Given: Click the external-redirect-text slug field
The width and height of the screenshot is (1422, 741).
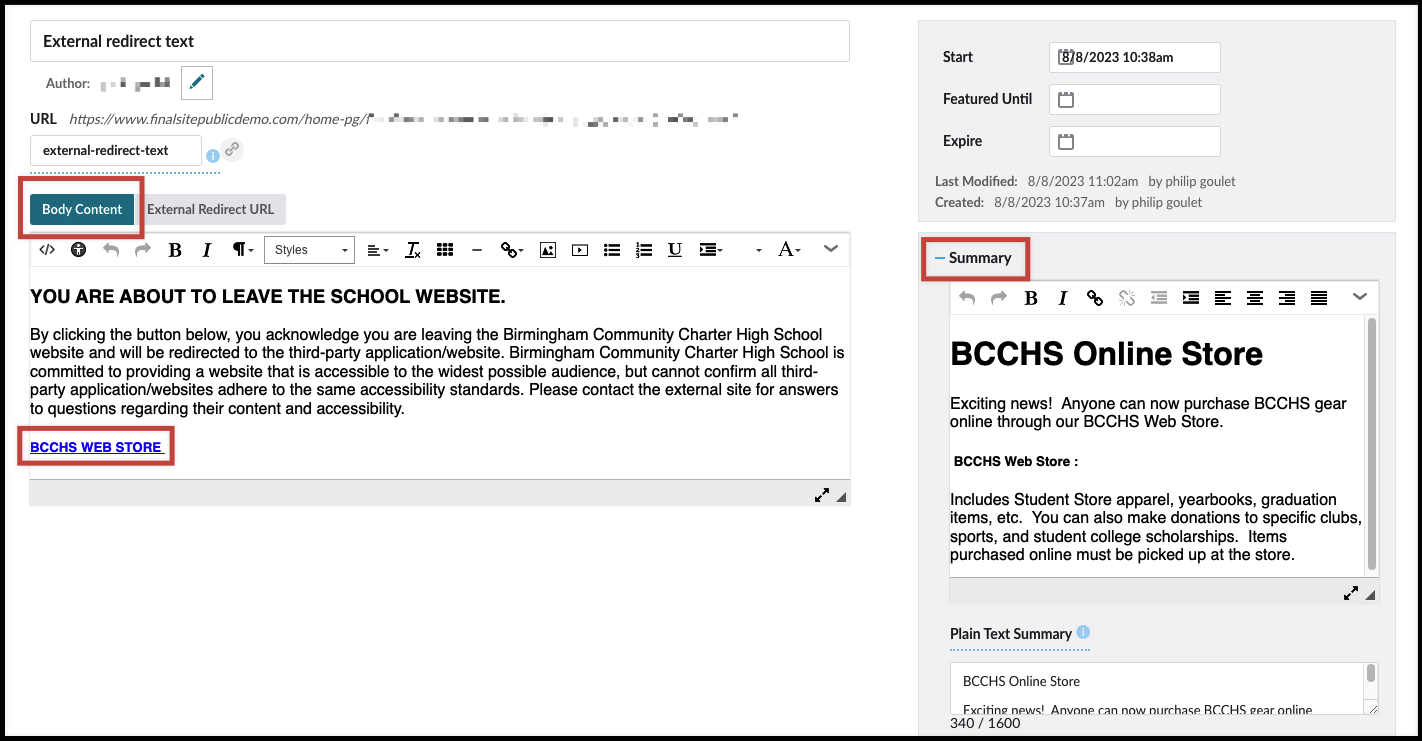Looking at the screenshot, I should point(116,151).
